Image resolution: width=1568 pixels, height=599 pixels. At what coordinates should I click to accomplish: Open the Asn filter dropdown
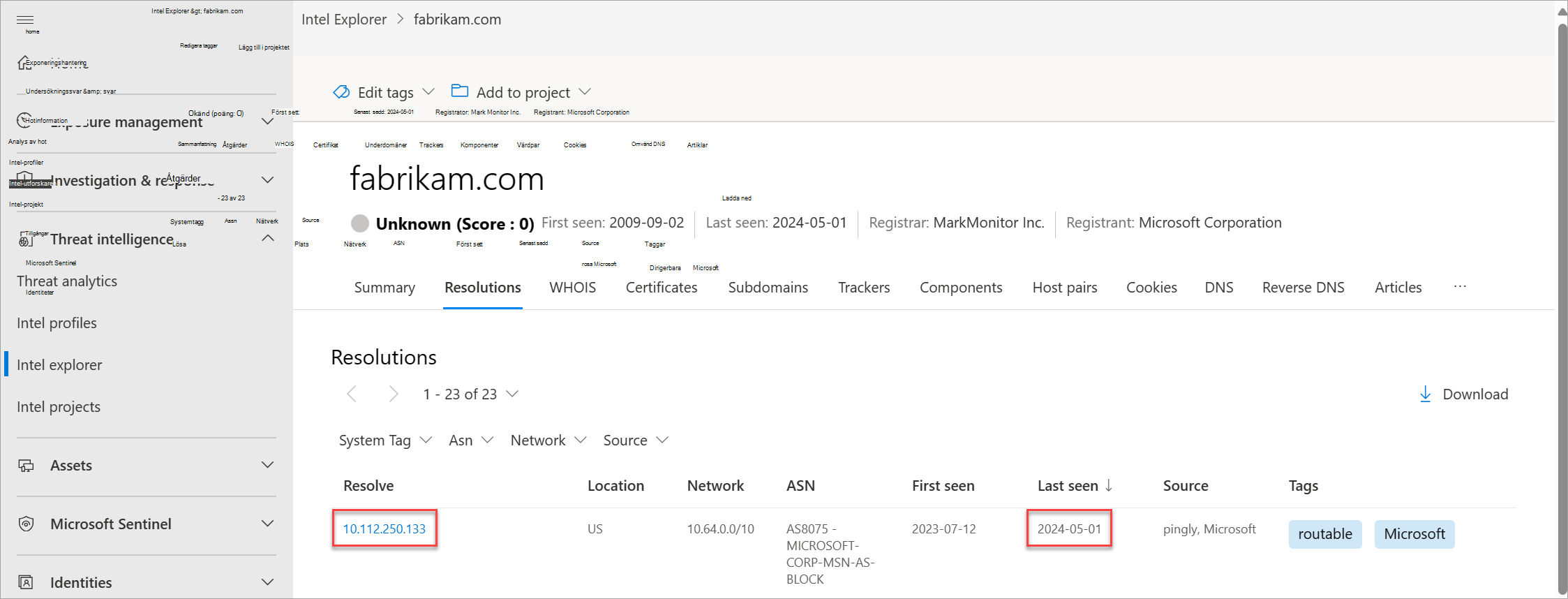[x=471, y=441]
